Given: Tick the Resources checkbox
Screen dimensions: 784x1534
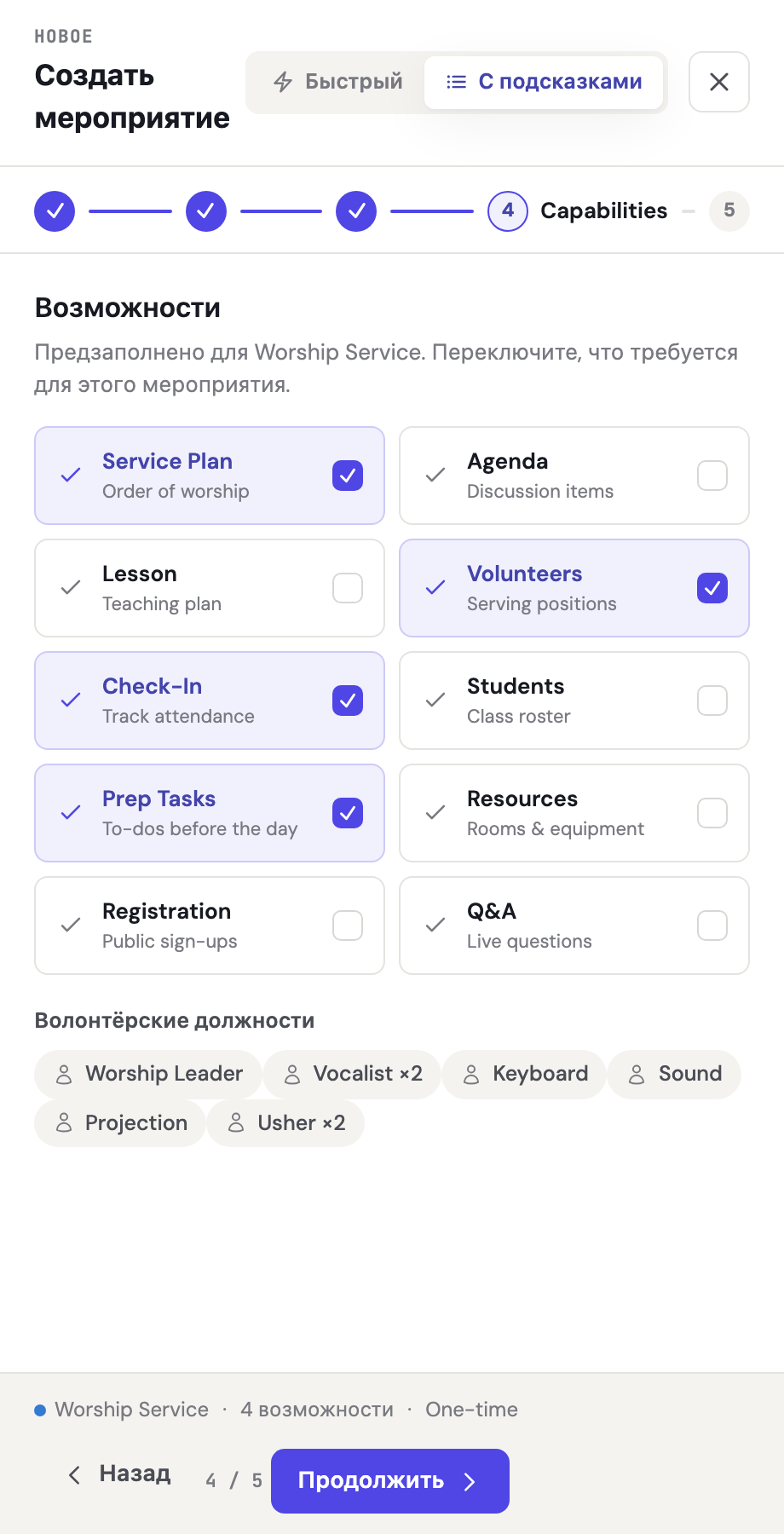Looking at the screenshot, I should [x=712, y=813].
